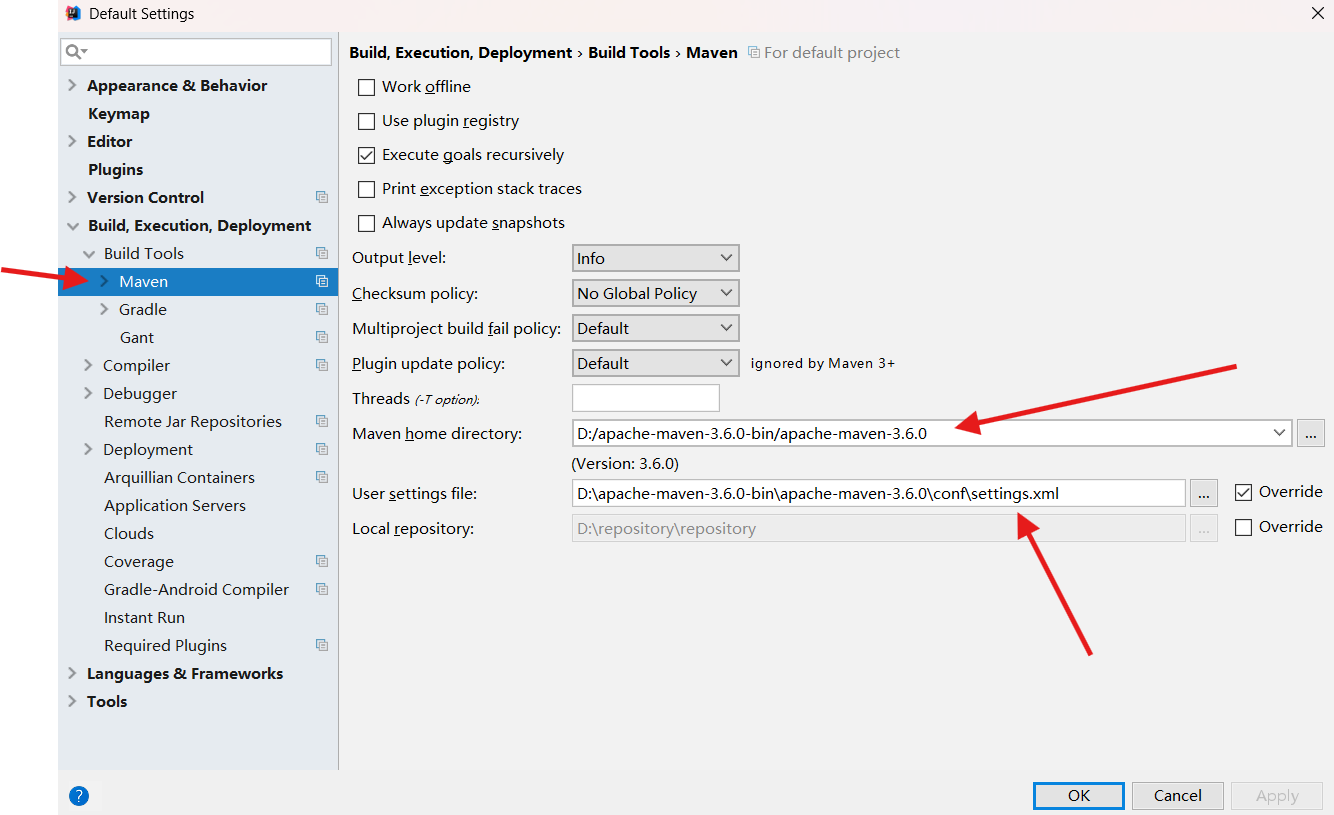Click project-level icon beside Gradle
Screen dimensions: 1334x815
321,310
